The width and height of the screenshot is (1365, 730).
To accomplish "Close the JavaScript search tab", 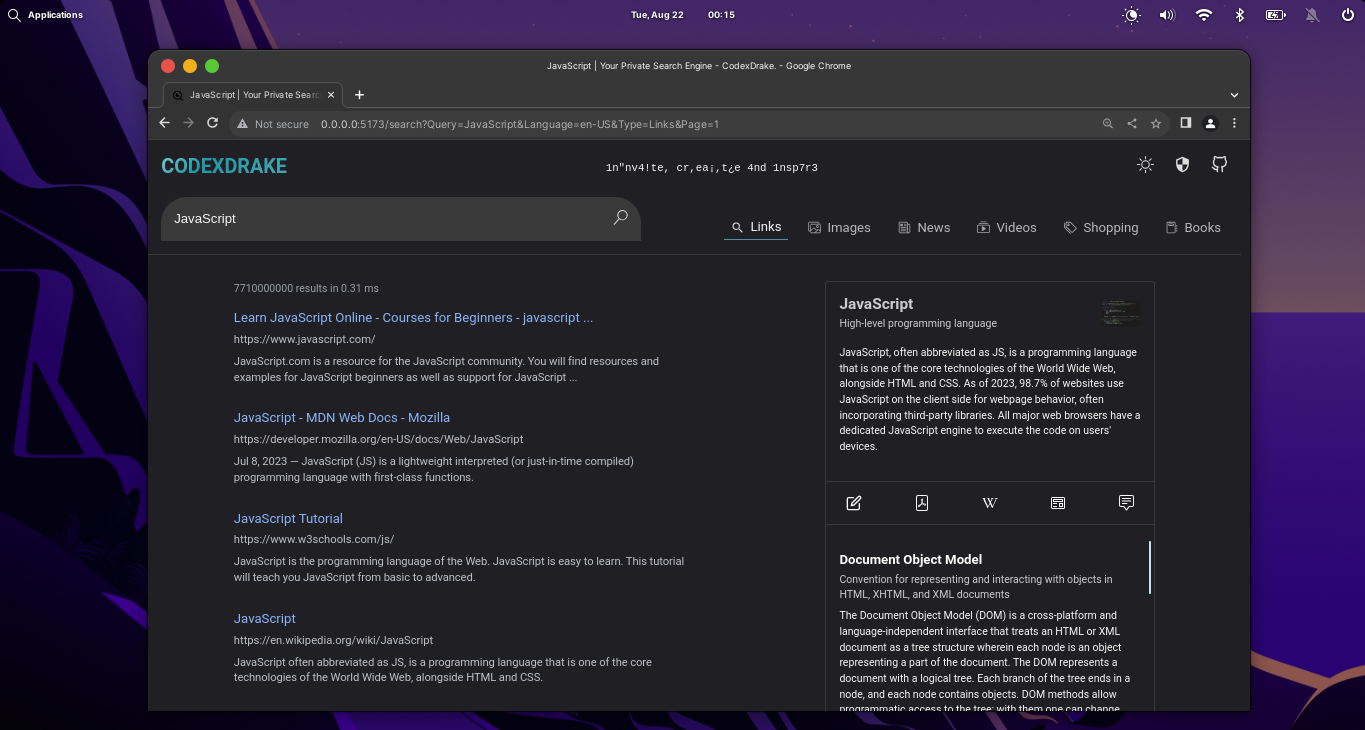I will click(331, 95).
